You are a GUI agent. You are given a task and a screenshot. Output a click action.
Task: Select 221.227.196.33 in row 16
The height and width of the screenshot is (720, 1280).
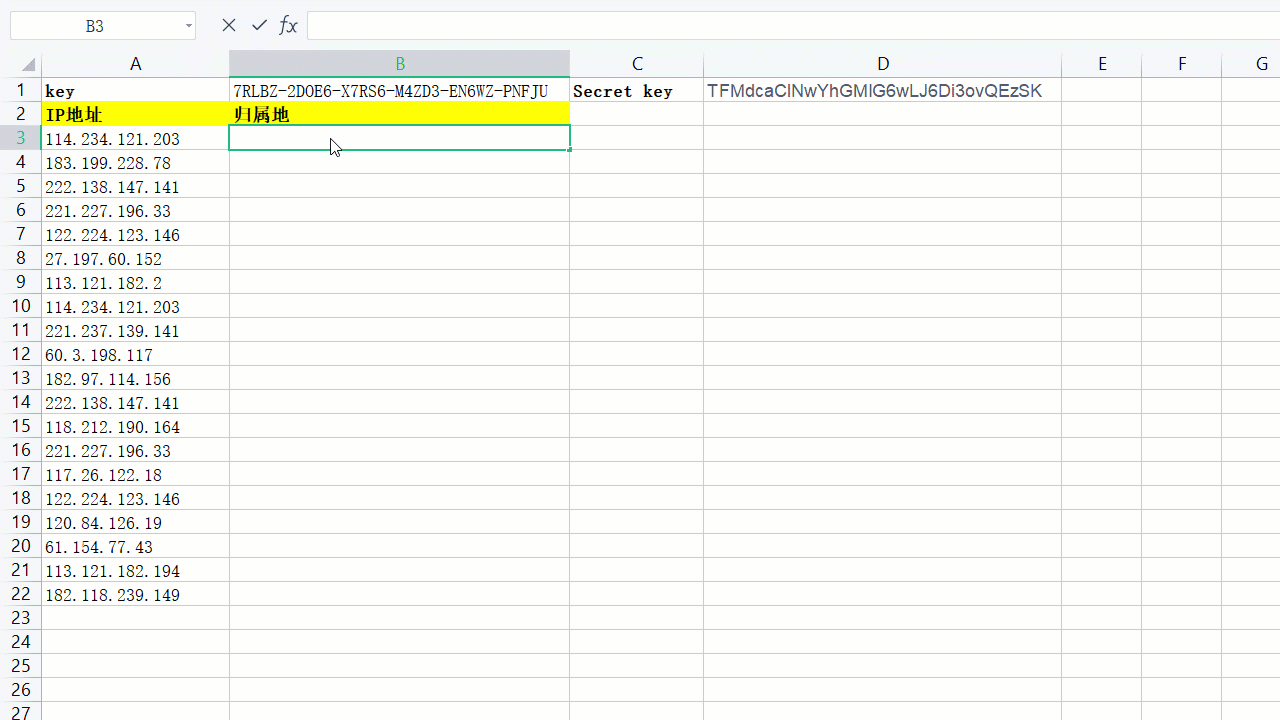tap(136, 450)
